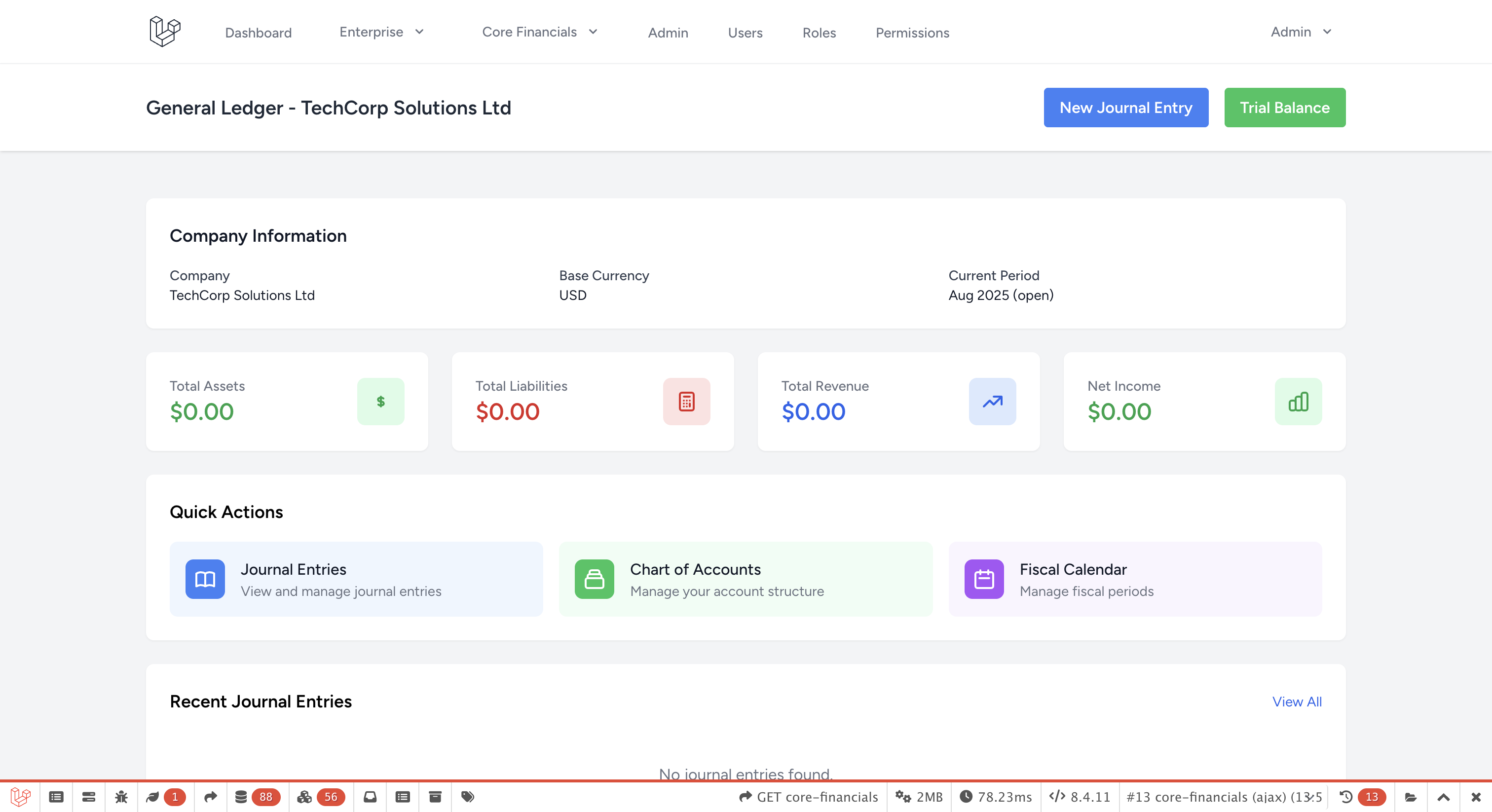Click the Total Revenue $0.00 value
The height and width of the screenshot is (812, 1492).
click(x=813, y=412)
